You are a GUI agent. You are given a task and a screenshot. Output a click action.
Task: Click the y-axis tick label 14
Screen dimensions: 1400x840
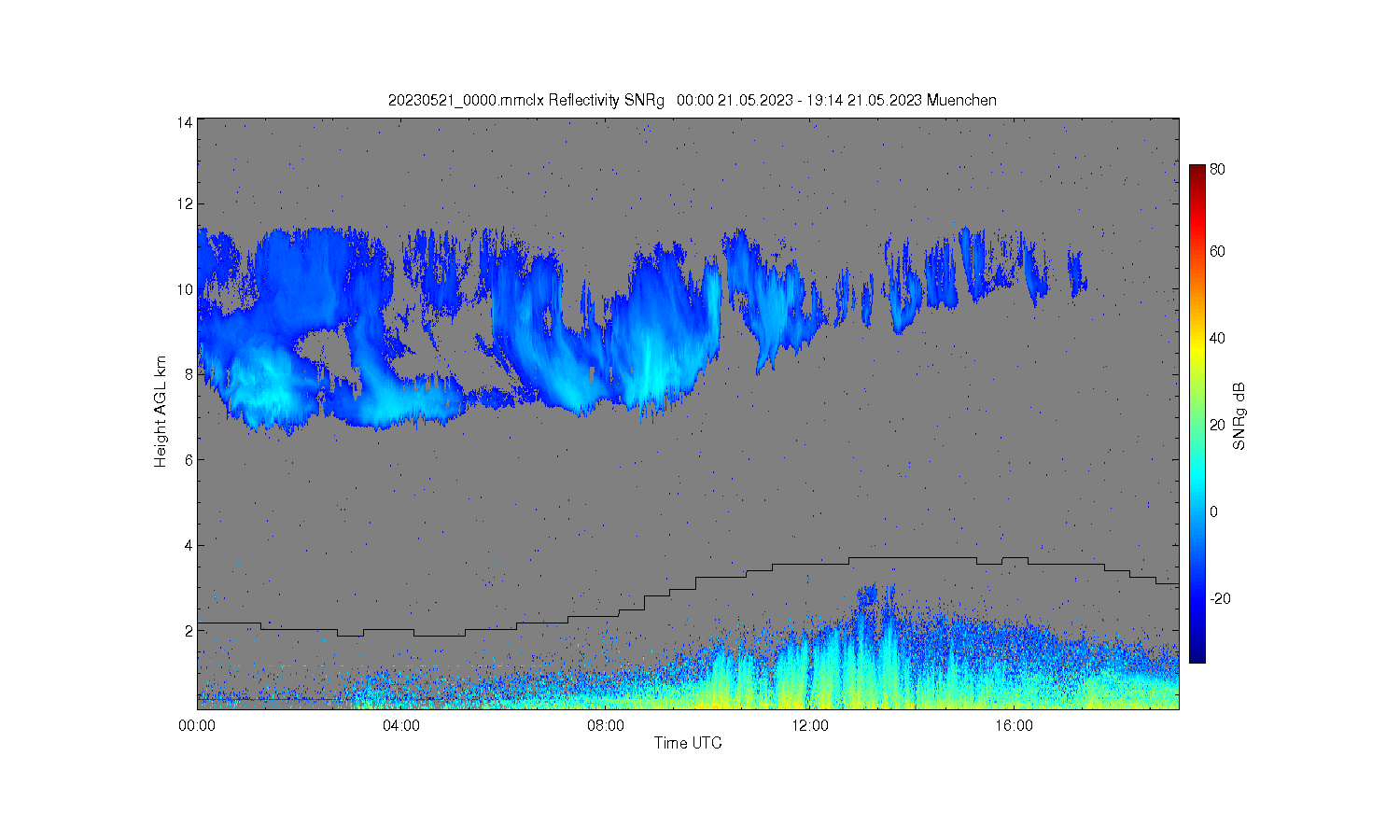pyautogui.click(x=185, y=122)
